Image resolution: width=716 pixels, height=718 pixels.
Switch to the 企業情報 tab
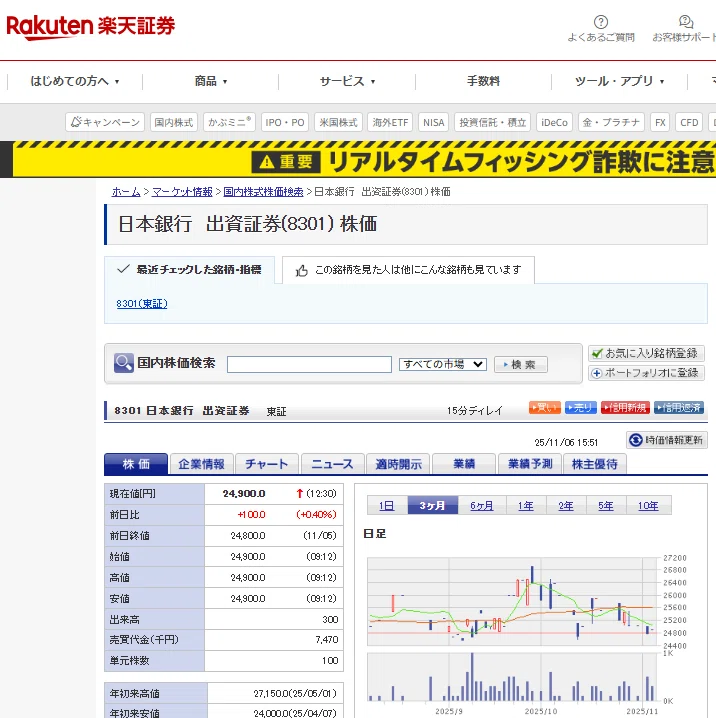(x=201, y=464)
